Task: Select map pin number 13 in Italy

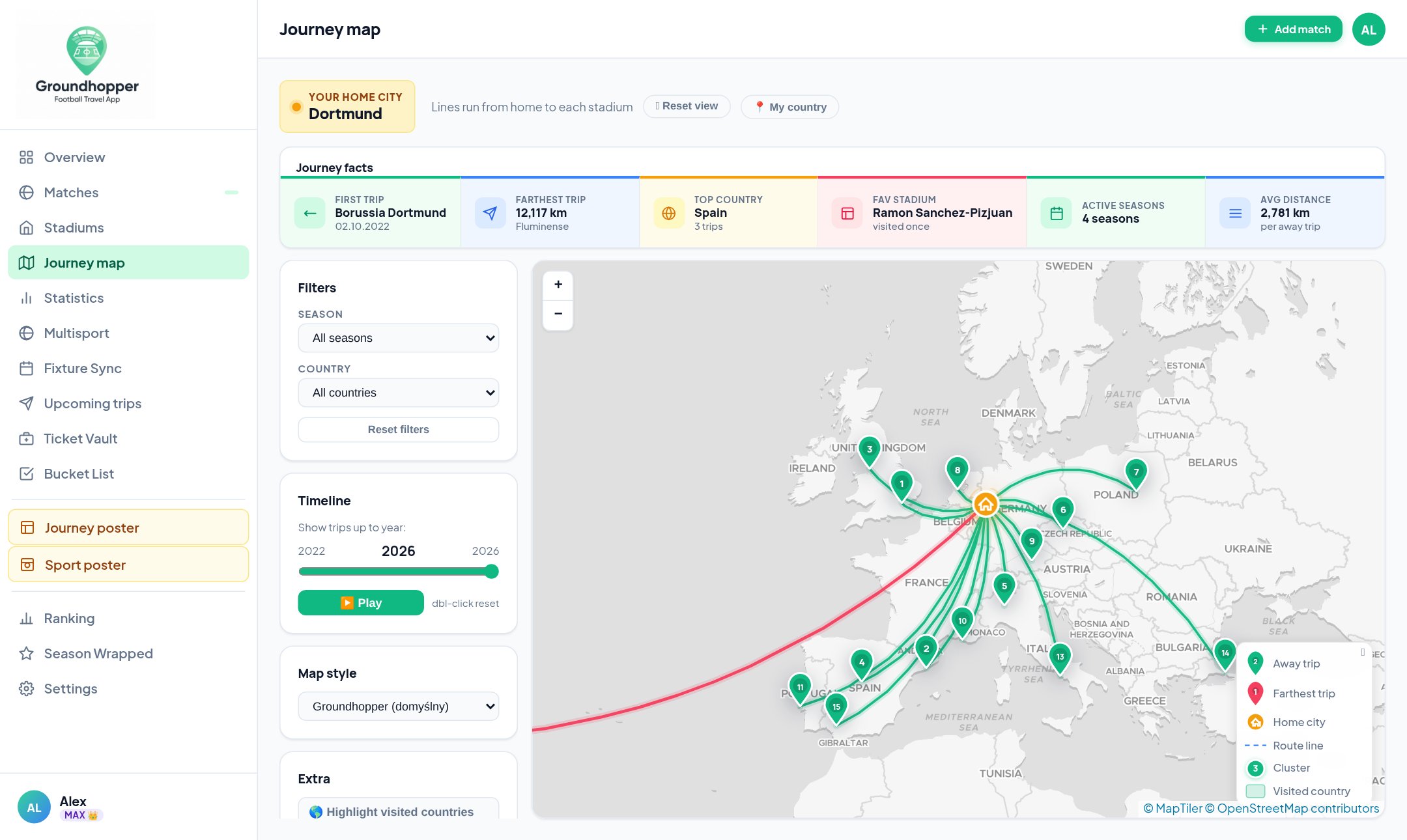Action: pyautogui.click(x=1060, y=659)
